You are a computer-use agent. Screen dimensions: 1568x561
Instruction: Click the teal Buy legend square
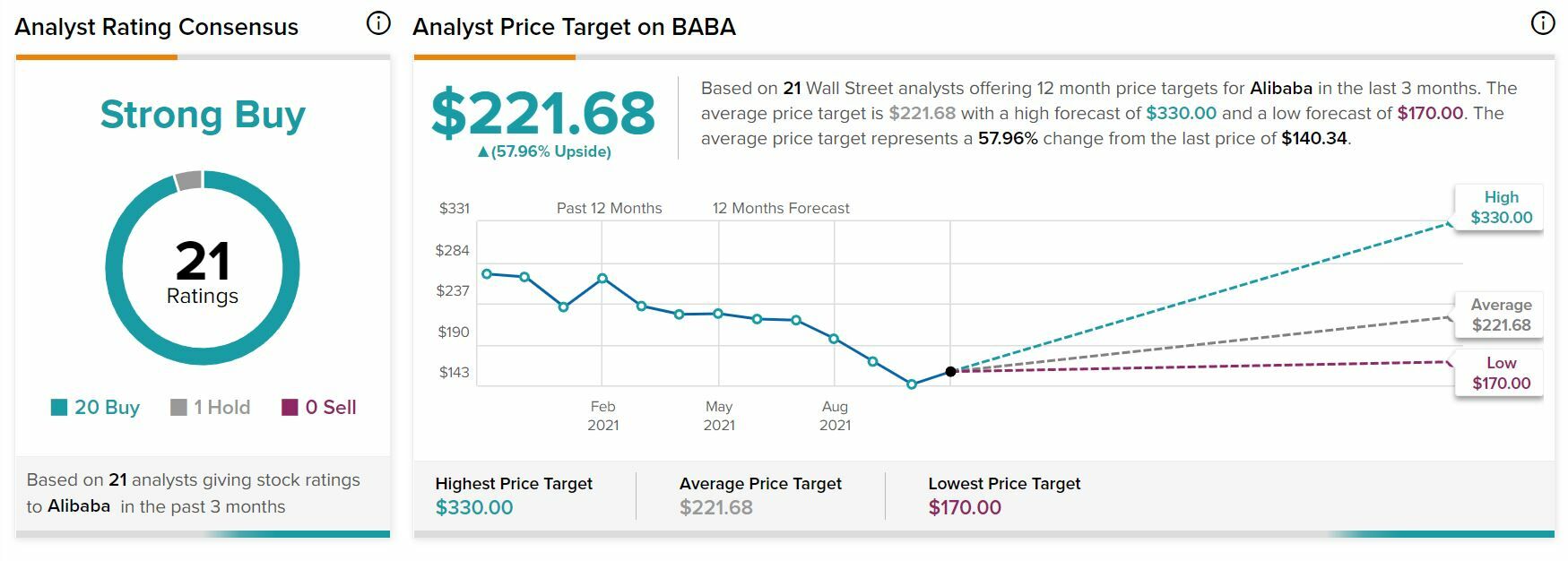[59, 408]
